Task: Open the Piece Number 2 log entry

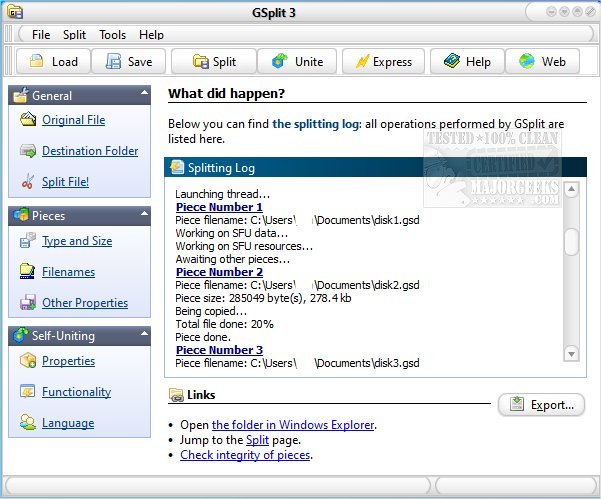Action: click(x=219, y=272)
